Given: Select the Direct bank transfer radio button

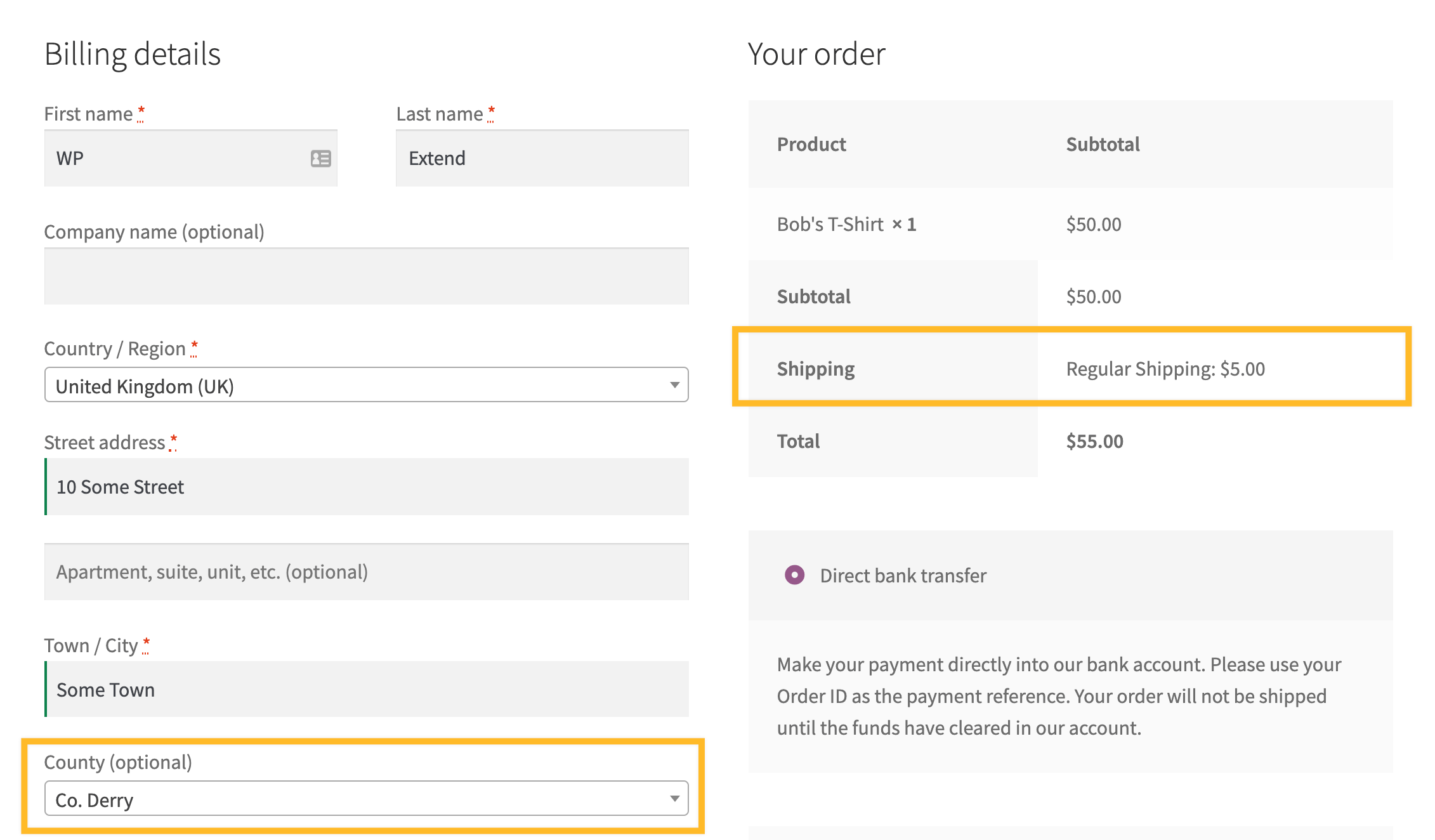Looking at the screenshot, I should (x=794, y=575).
